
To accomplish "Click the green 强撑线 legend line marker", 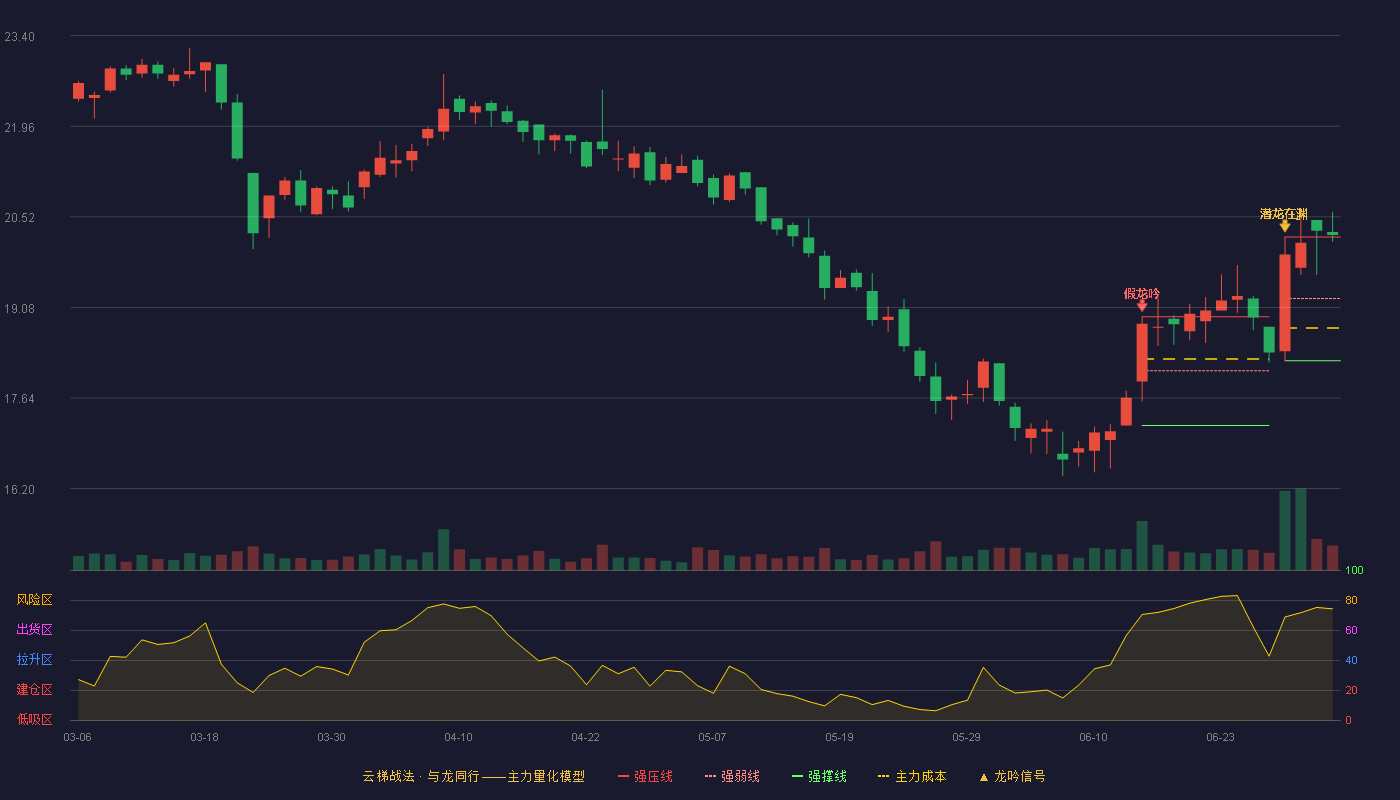I will [x=798, y=777].
